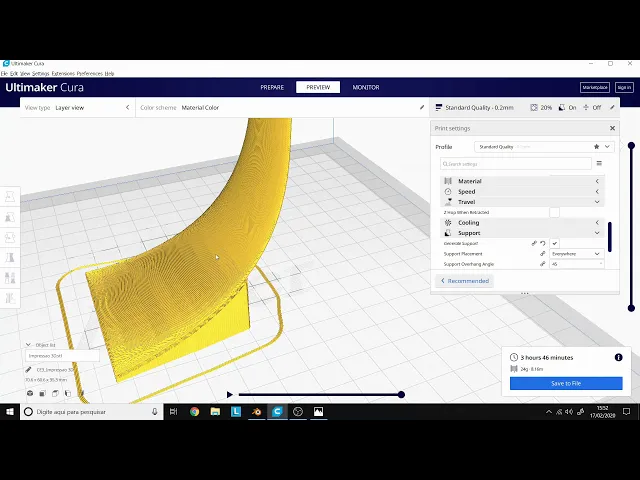
Task: Edit color scheme with pencil icon
Action: click(x=422, y=107)
